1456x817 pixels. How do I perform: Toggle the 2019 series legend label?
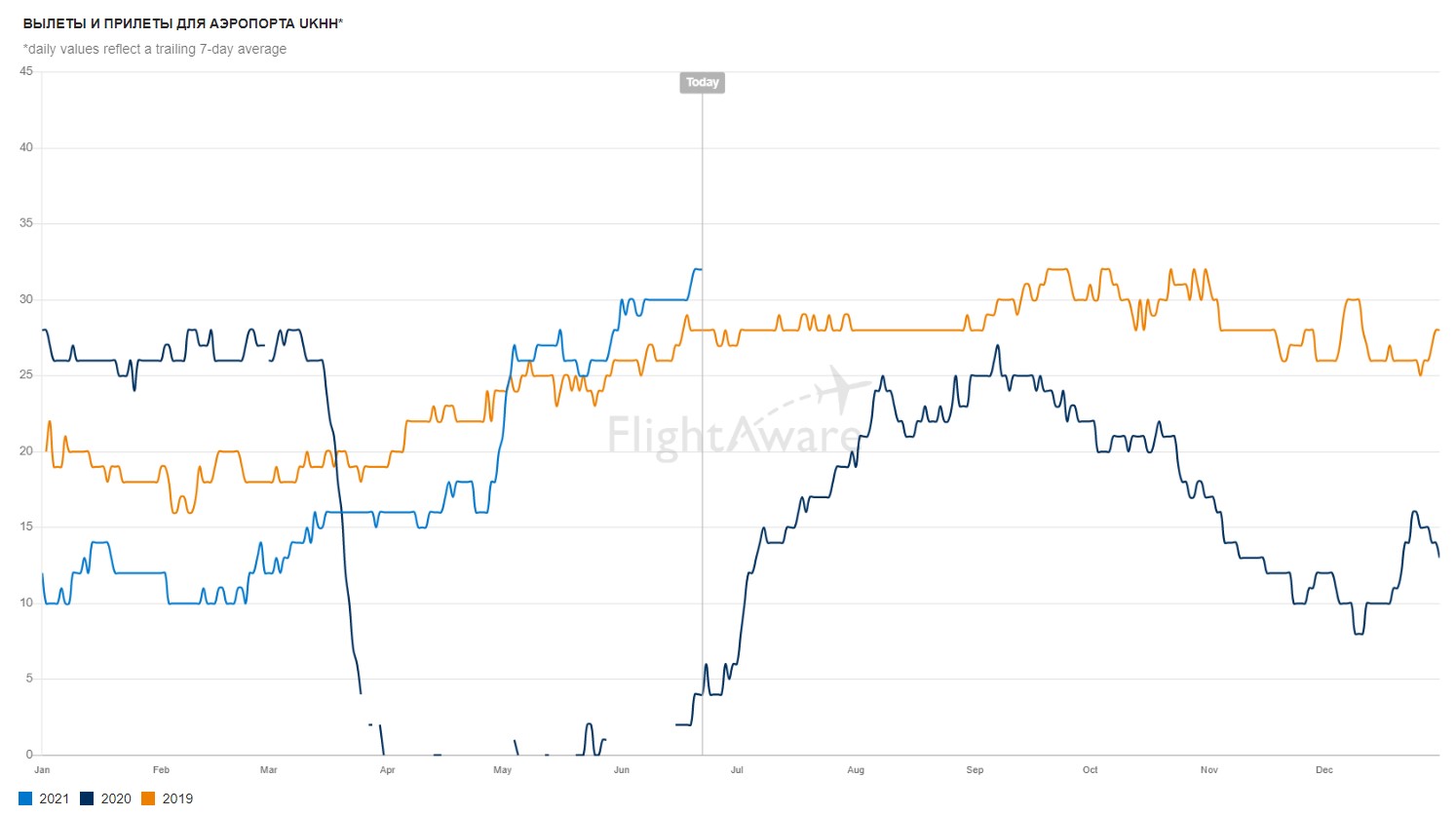pos(177,798)
